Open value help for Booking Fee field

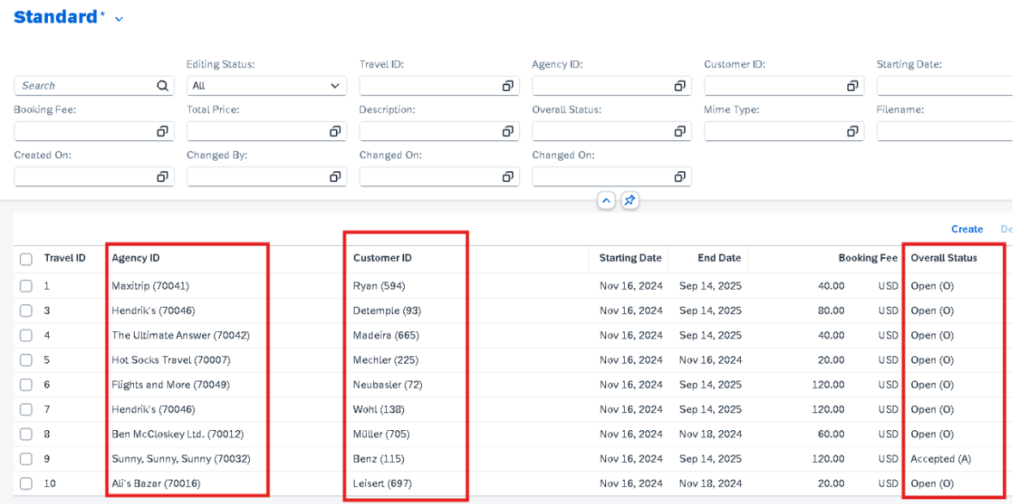163,131
